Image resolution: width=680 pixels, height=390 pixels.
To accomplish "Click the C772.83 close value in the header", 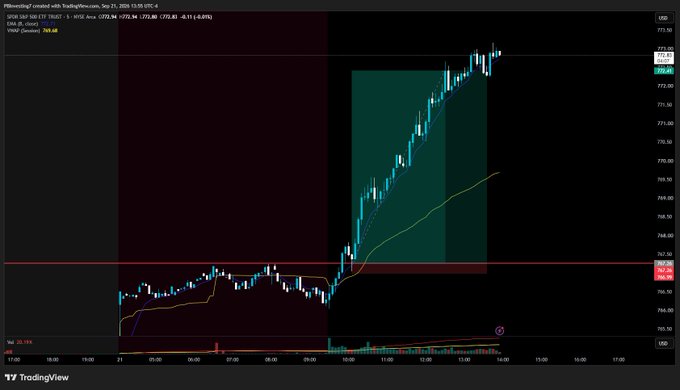I will coord(168,17).
